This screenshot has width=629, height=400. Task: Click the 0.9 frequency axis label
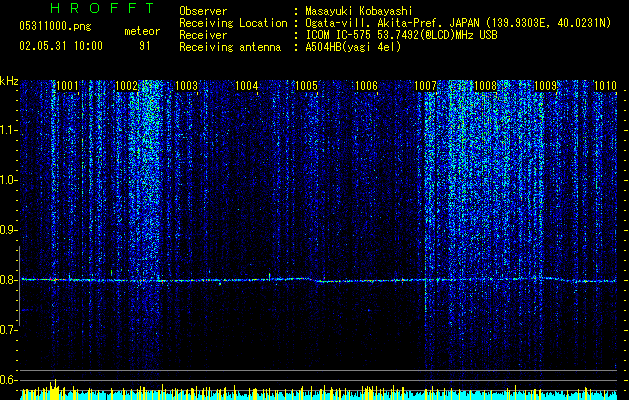tap(8, 230)
